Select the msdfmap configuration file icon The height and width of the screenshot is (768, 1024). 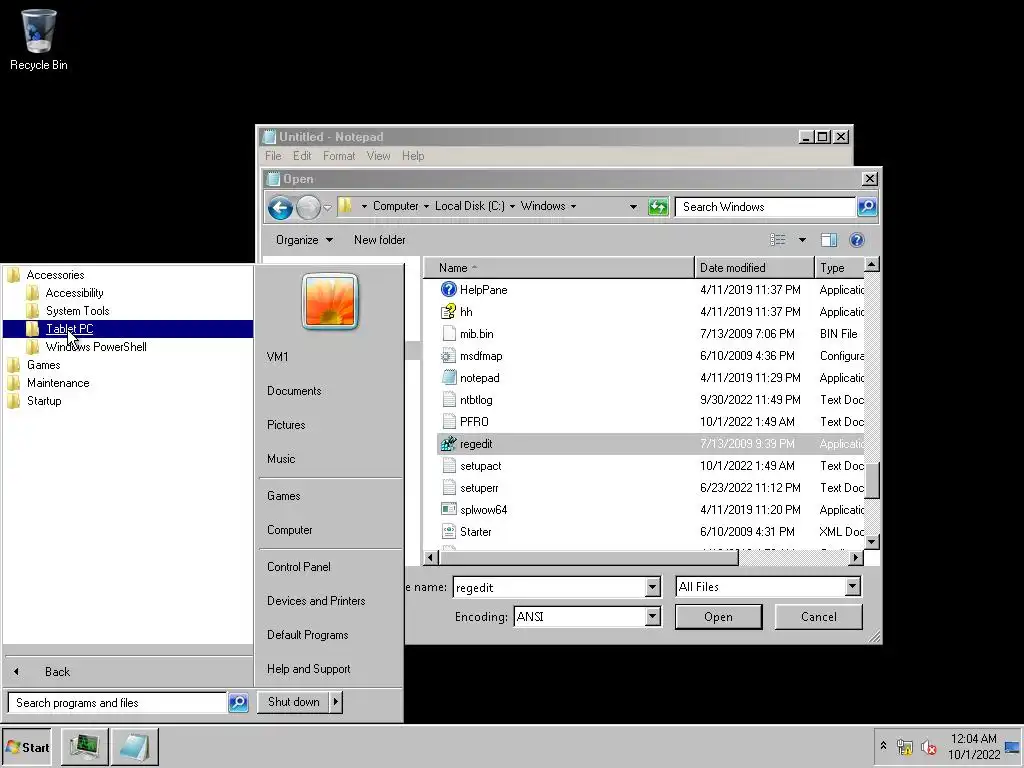449,356
